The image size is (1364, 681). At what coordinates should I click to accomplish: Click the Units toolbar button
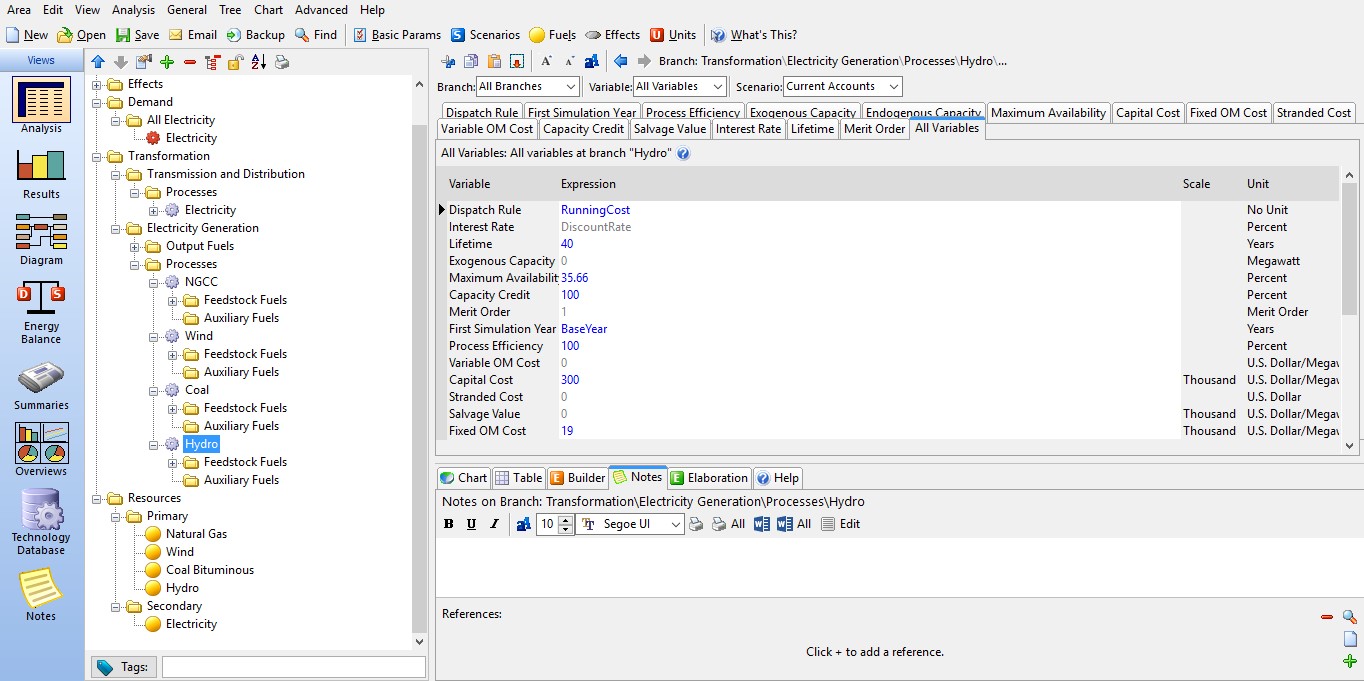[x=673, y=35]
